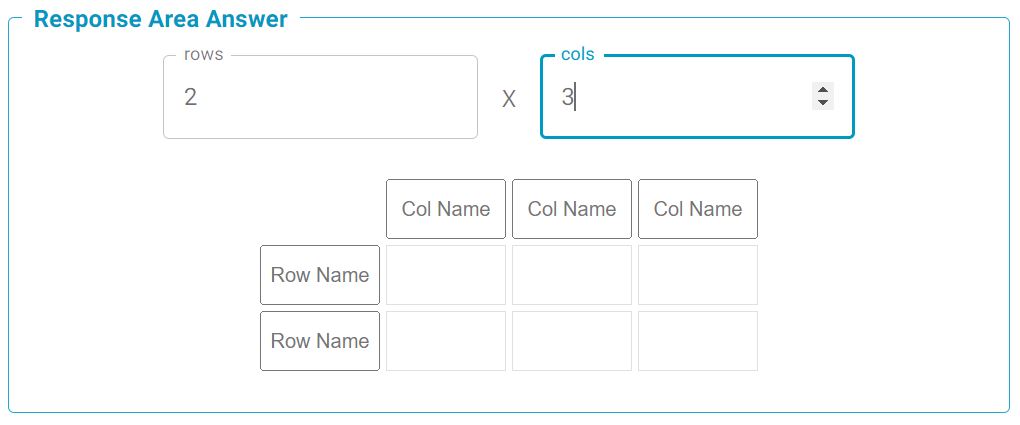
Task: Edit the middle Col Name header field
Action: 572,209
